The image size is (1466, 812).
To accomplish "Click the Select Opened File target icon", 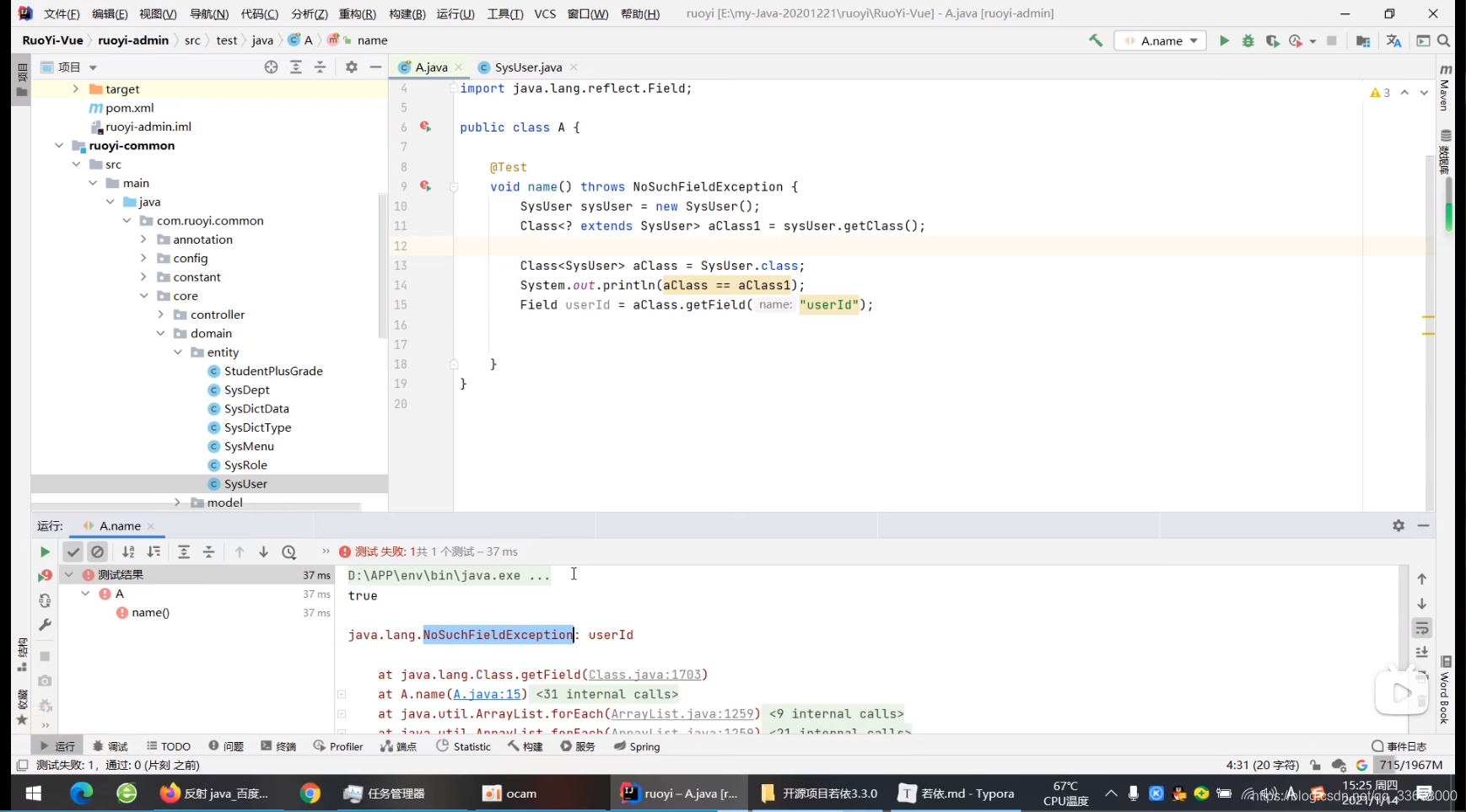I will click(x=271, y=67).
